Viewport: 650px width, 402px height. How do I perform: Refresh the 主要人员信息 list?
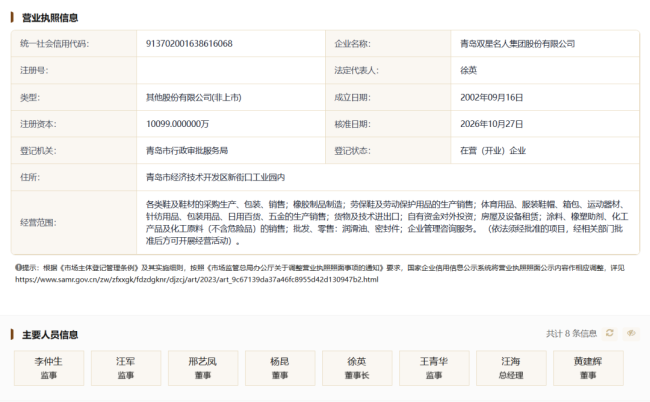coord(609,333)
